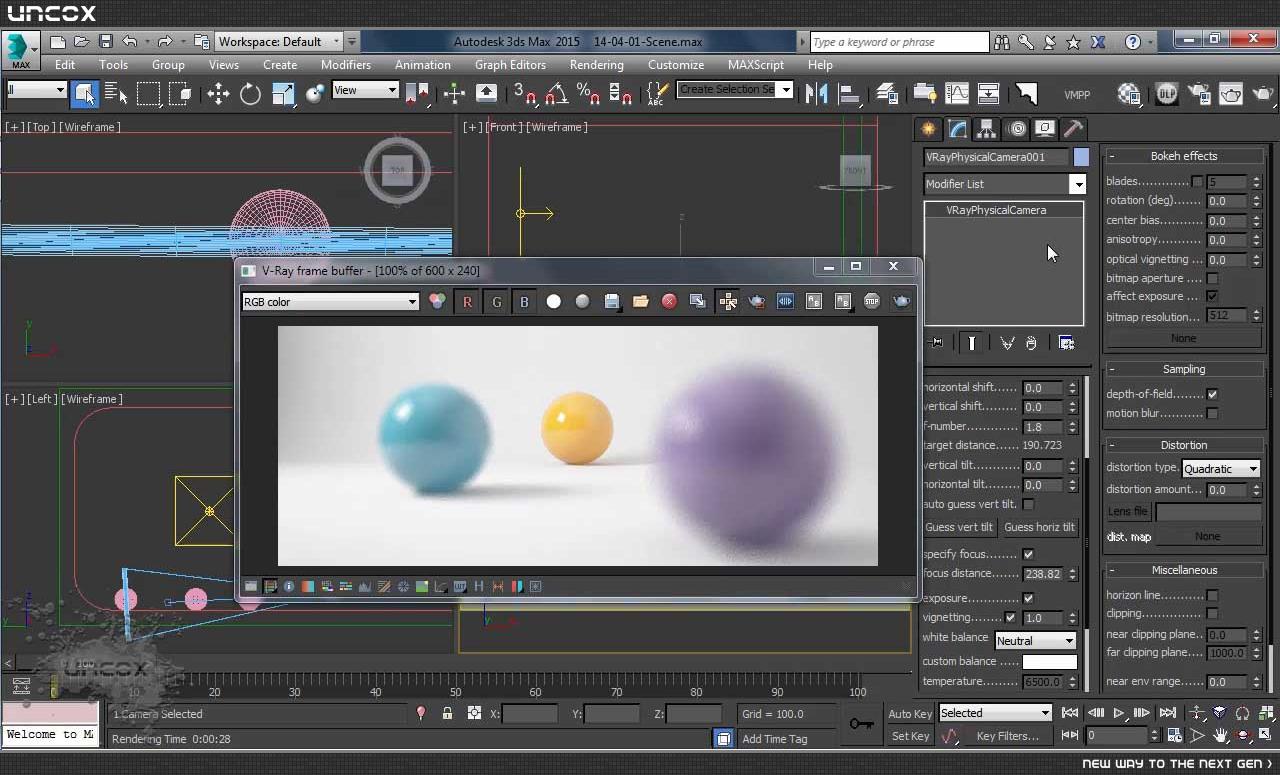Viewport: 1280px width, 775px height.
Task: Open the Create Selection Set dropdown
Action: [735, 90]
